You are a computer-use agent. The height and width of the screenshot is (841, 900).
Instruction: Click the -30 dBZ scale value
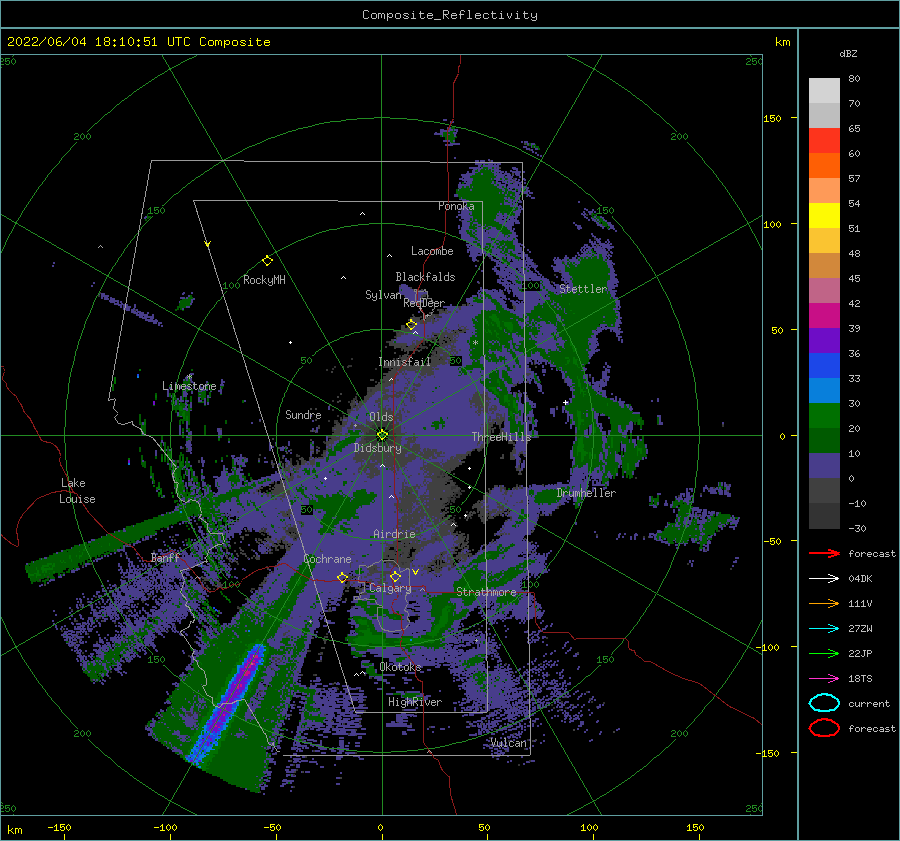point(857,529)
